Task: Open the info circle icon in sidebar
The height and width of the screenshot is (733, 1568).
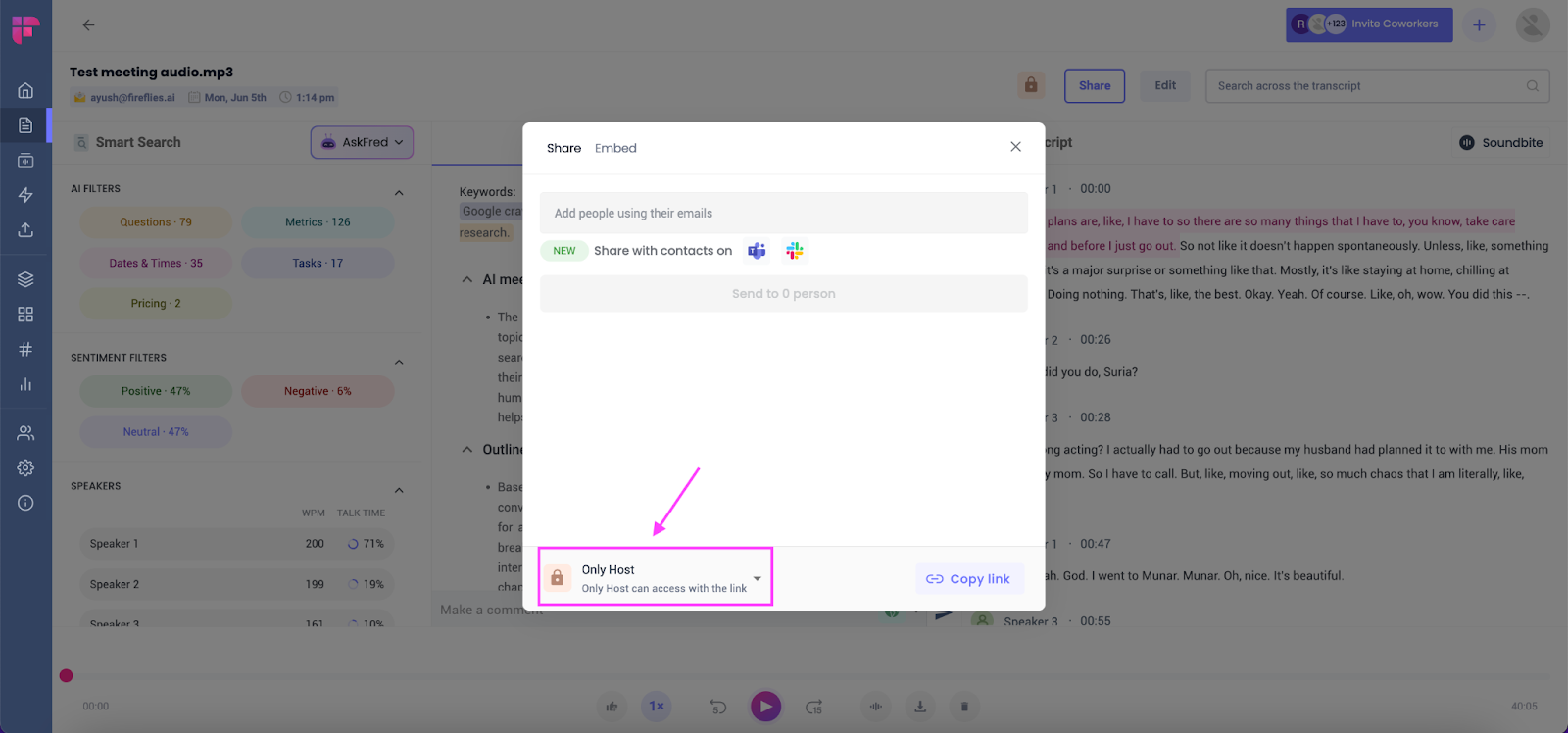Action: point(25,503)
